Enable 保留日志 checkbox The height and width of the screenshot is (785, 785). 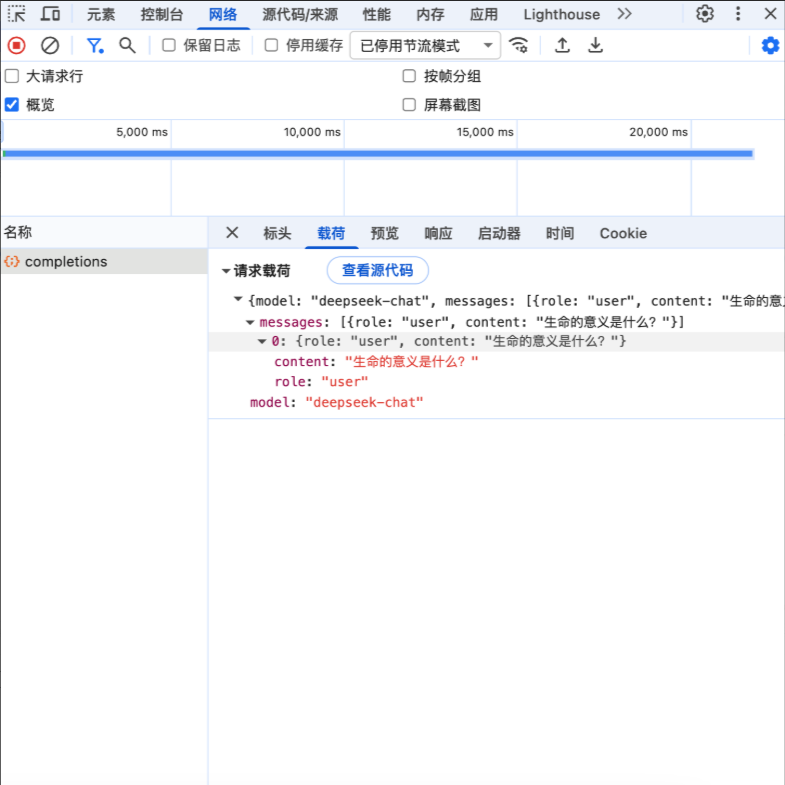pos(169,46)
